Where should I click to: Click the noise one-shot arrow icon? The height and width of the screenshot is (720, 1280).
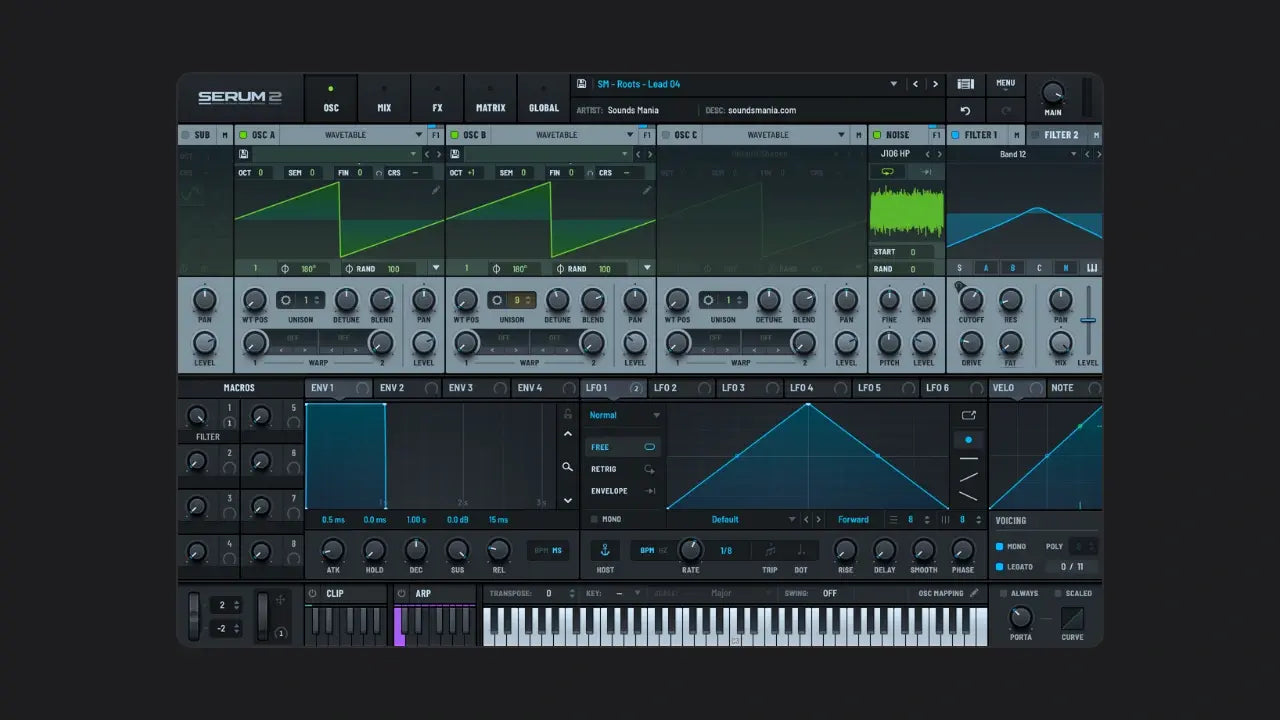tap(926, 172)
